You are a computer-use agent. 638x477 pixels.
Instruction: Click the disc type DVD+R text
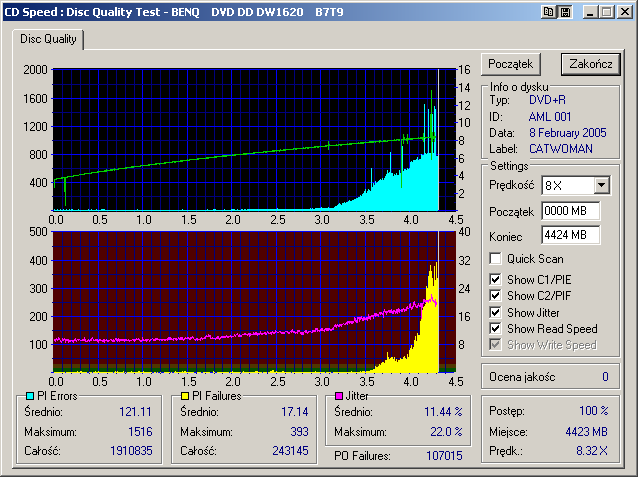coord(547,100)
